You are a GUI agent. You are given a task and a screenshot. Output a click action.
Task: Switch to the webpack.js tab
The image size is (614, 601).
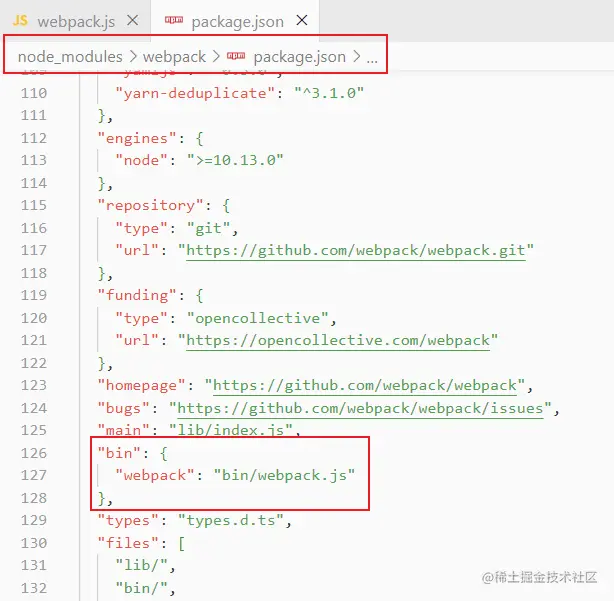pos(75,21)
